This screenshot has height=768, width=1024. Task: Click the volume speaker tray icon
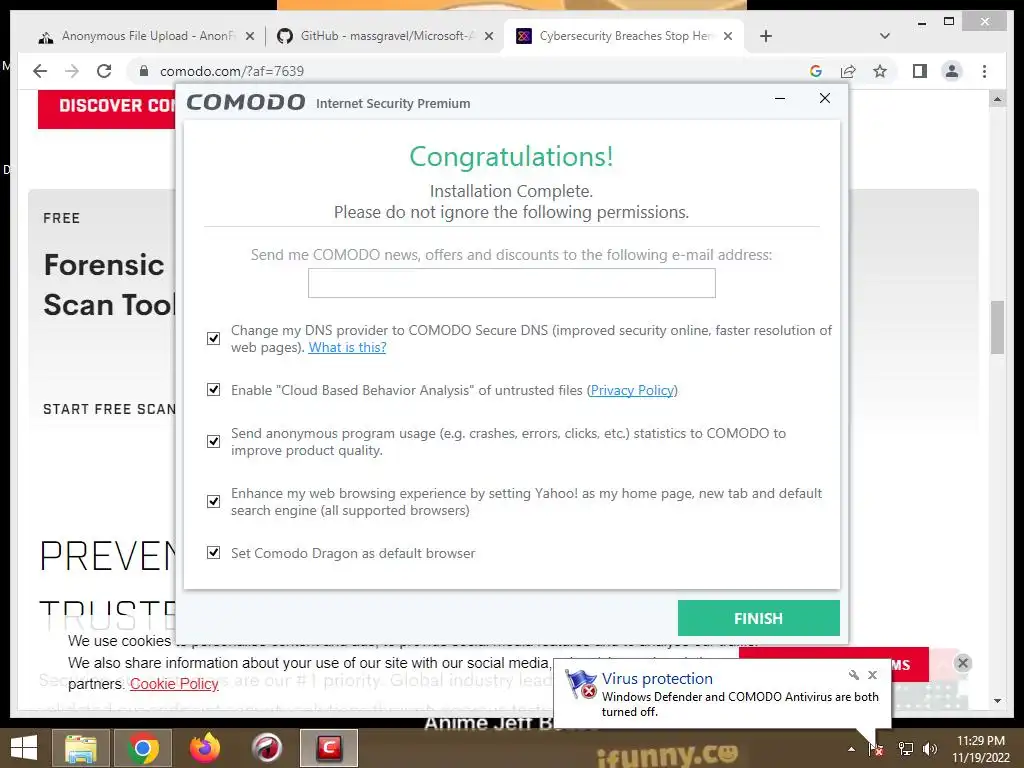click(930, 749)
